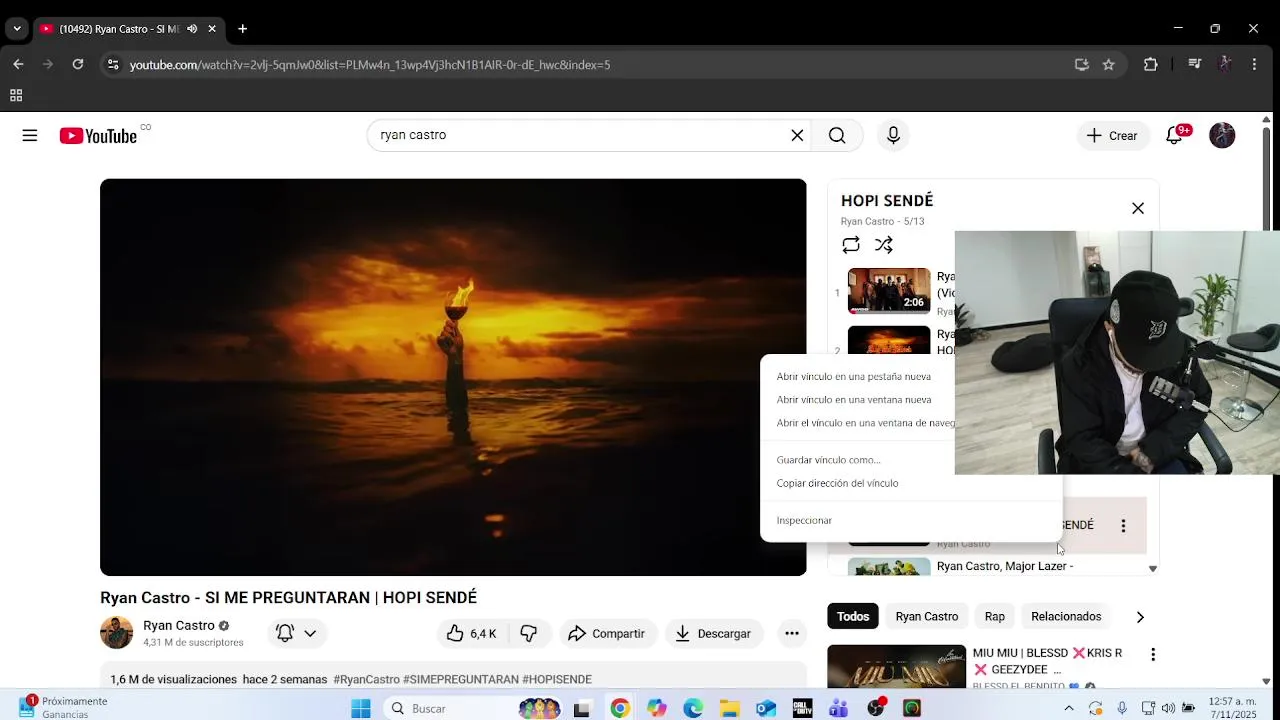Open the Crear upload menu

click(1112, 136)
